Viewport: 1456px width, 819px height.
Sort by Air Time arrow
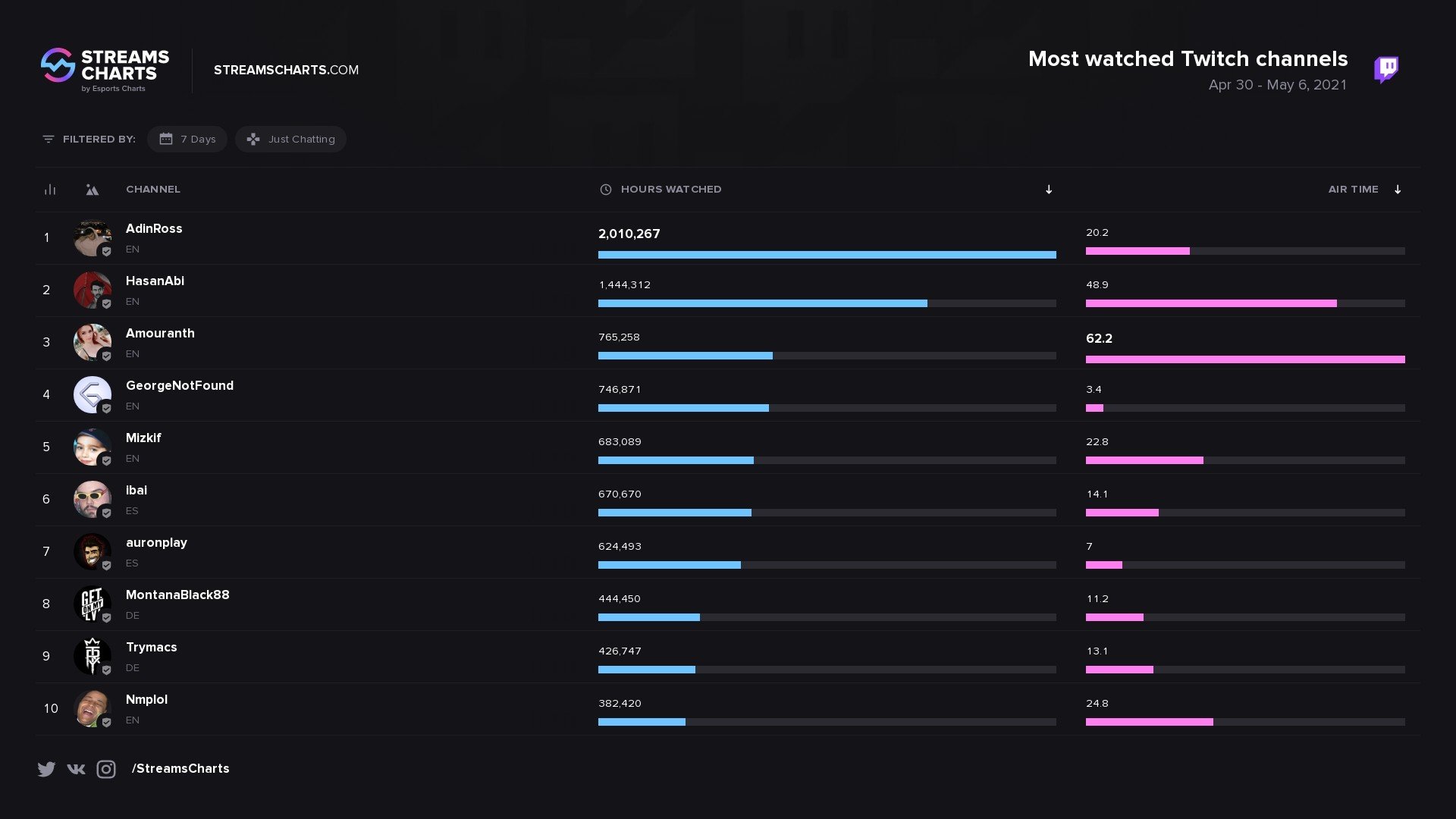pyautogui.click(x=1398, y=190)
